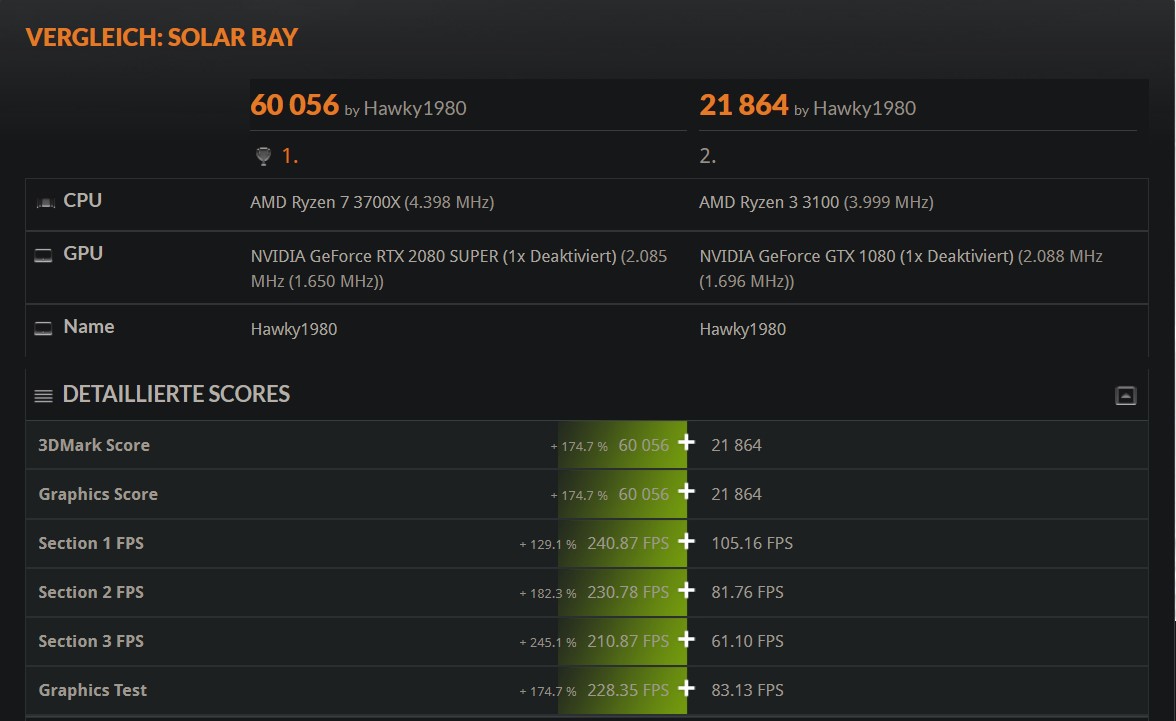
Task: Click the Section 1 FPS label
Action: point(91,543)
